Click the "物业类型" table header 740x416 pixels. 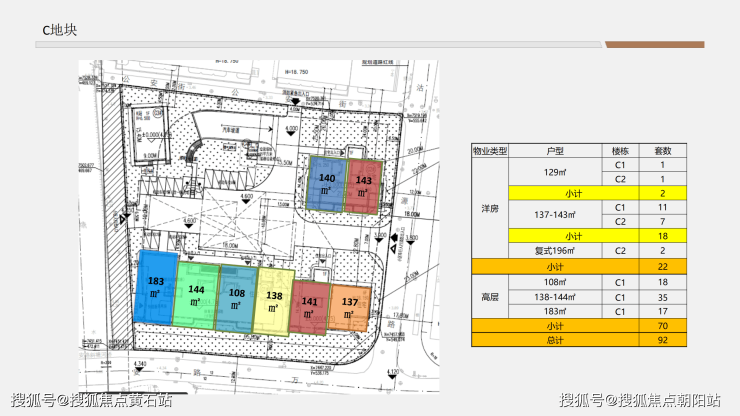(x=490, y=151)
